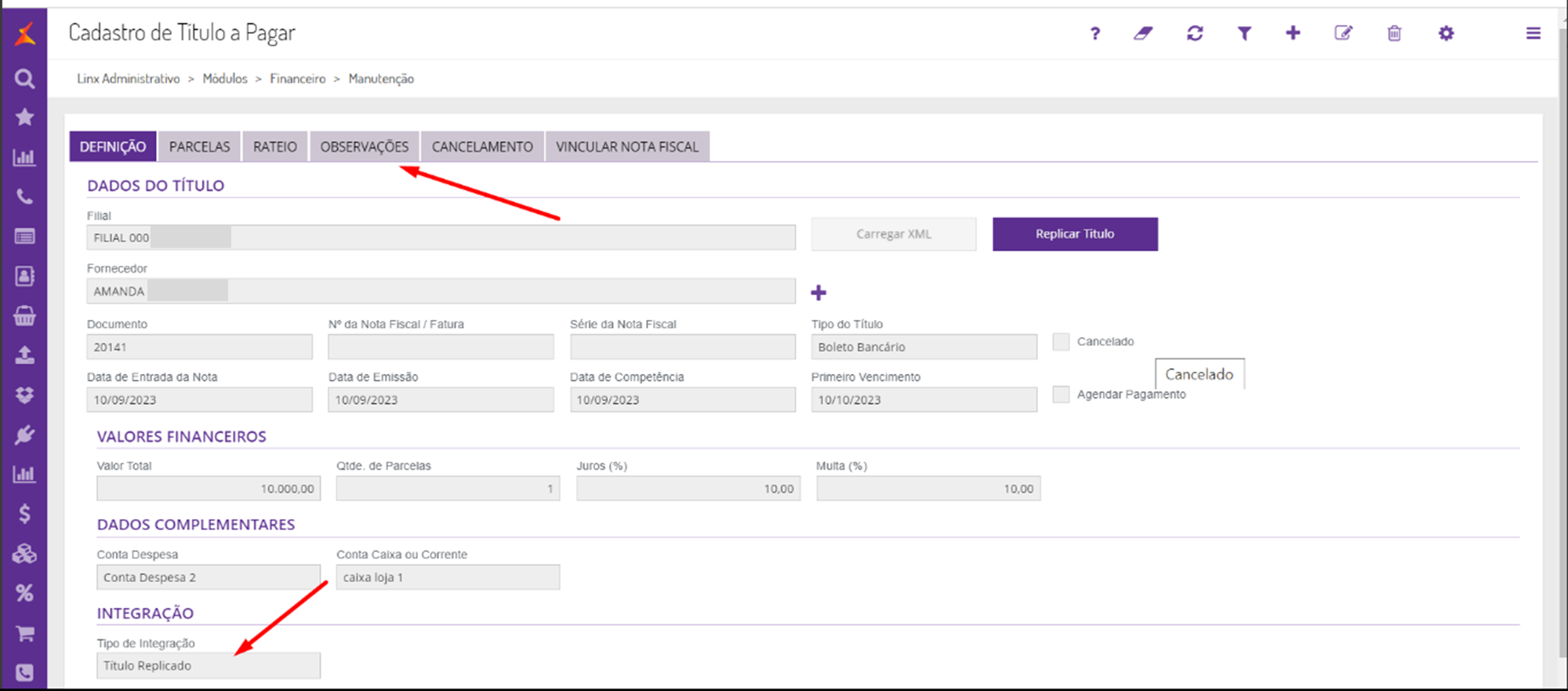This screenshot has width=1568, height=691.
Task: Click the eraser clear icon
Action: (1143, 34)
